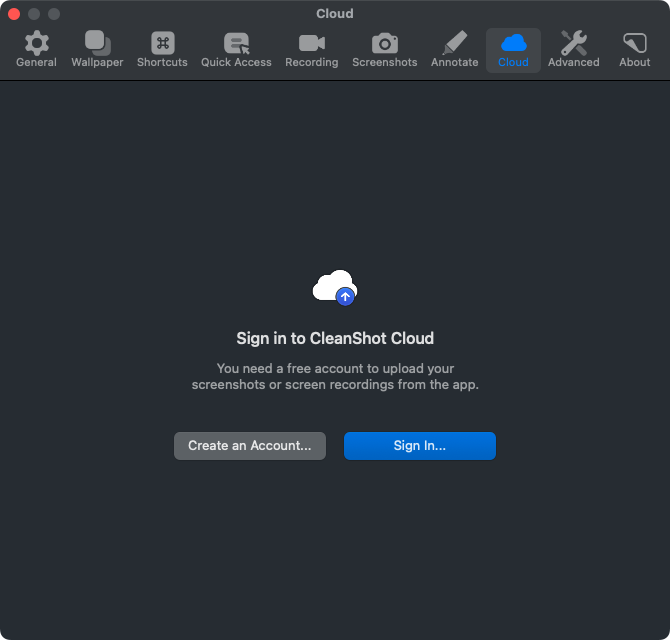This screenshot has height=640, width=670.
Task: Open the Quick Access preferences tab
Action: [236, 50]
